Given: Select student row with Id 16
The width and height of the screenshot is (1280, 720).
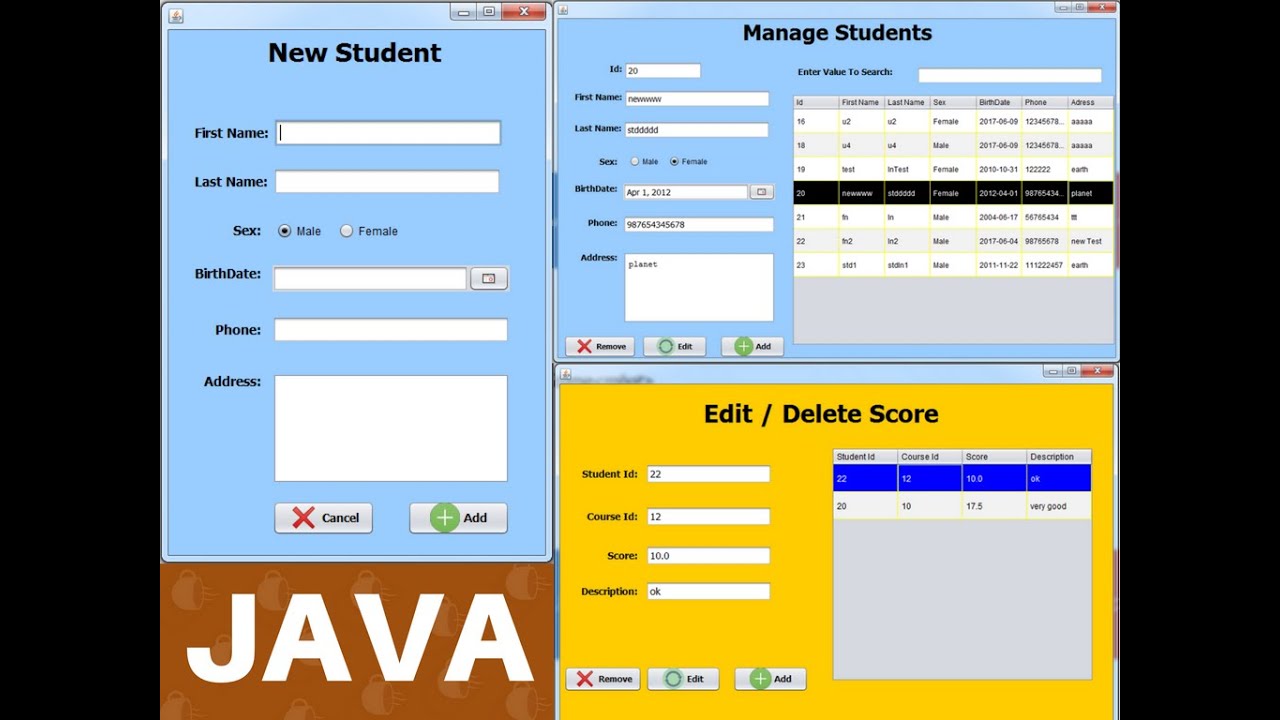Looking at the screenshot, I should 953,121.
